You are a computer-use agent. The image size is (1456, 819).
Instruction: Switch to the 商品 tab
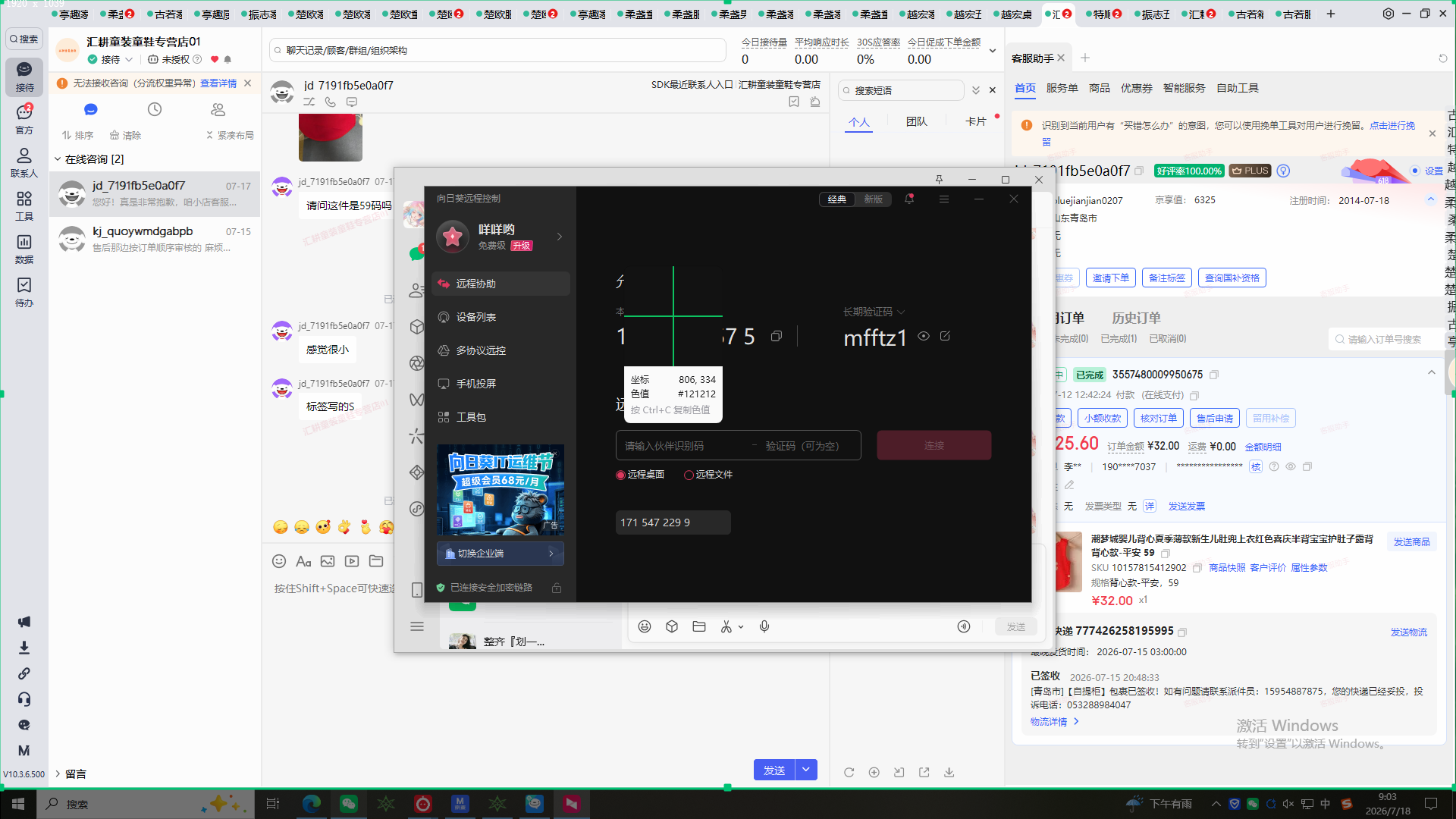point(1100,88)
